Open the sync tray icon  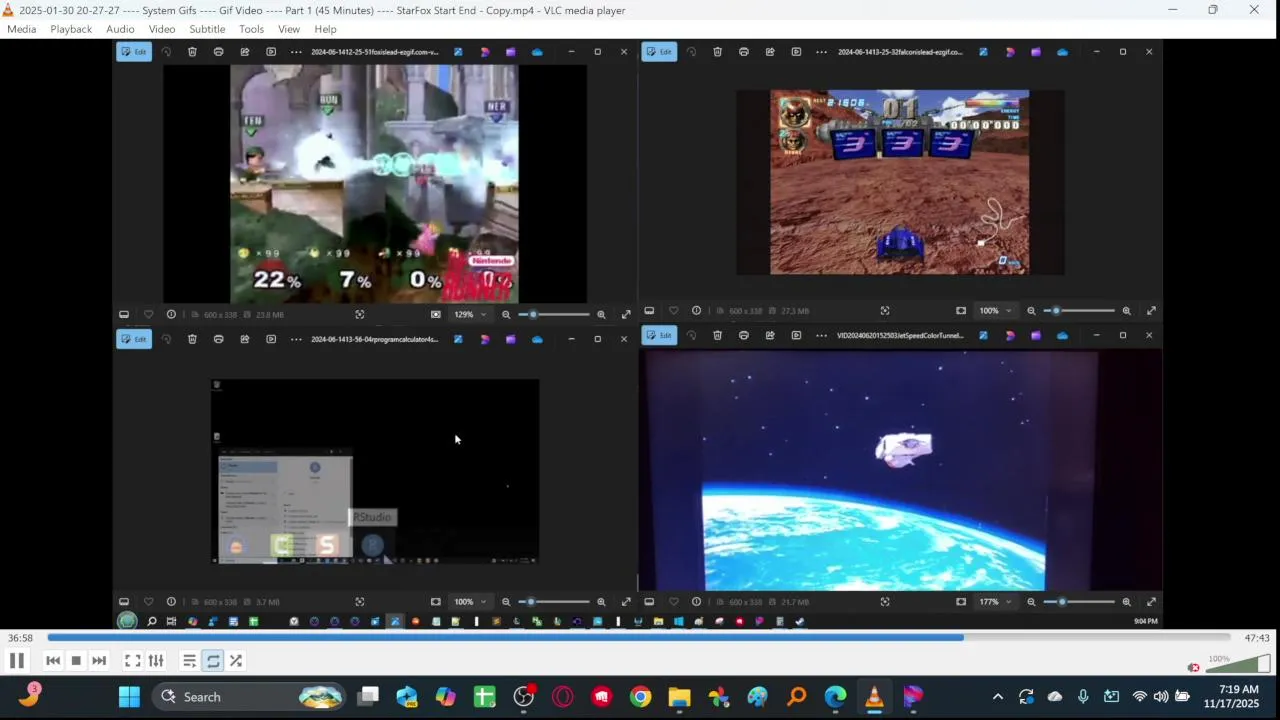tap(1026, 697)
